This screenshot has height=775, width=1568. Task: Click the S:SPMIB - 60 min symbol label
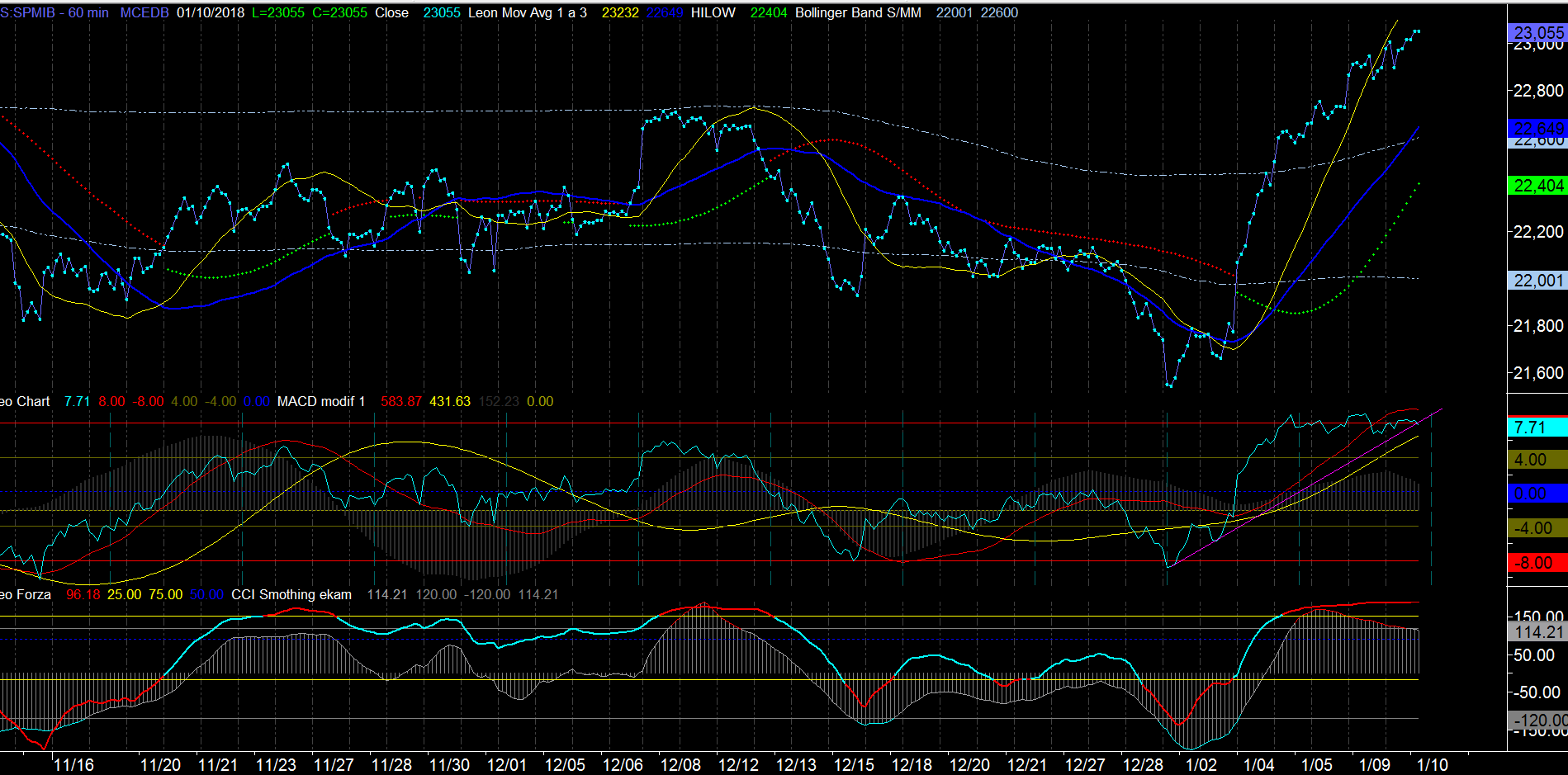tap(54, 12)
